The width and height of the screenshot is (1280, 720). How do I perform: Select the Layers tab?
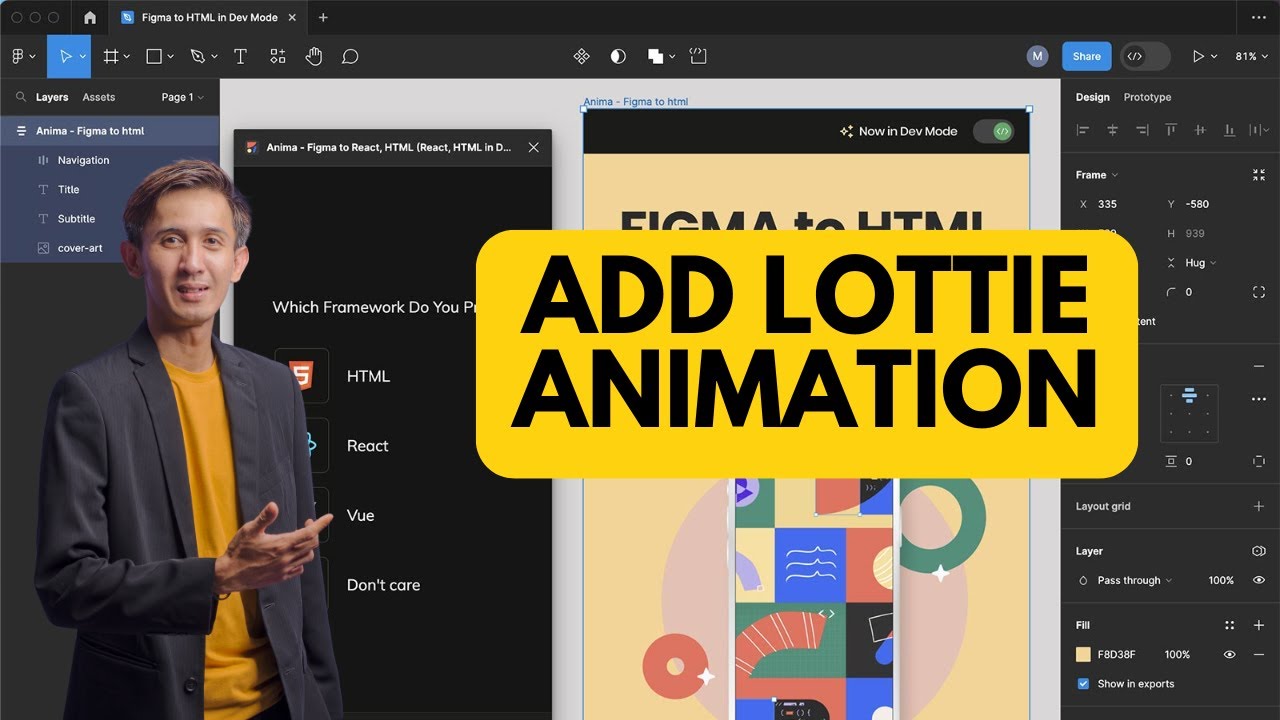click(x=52, y=97)
